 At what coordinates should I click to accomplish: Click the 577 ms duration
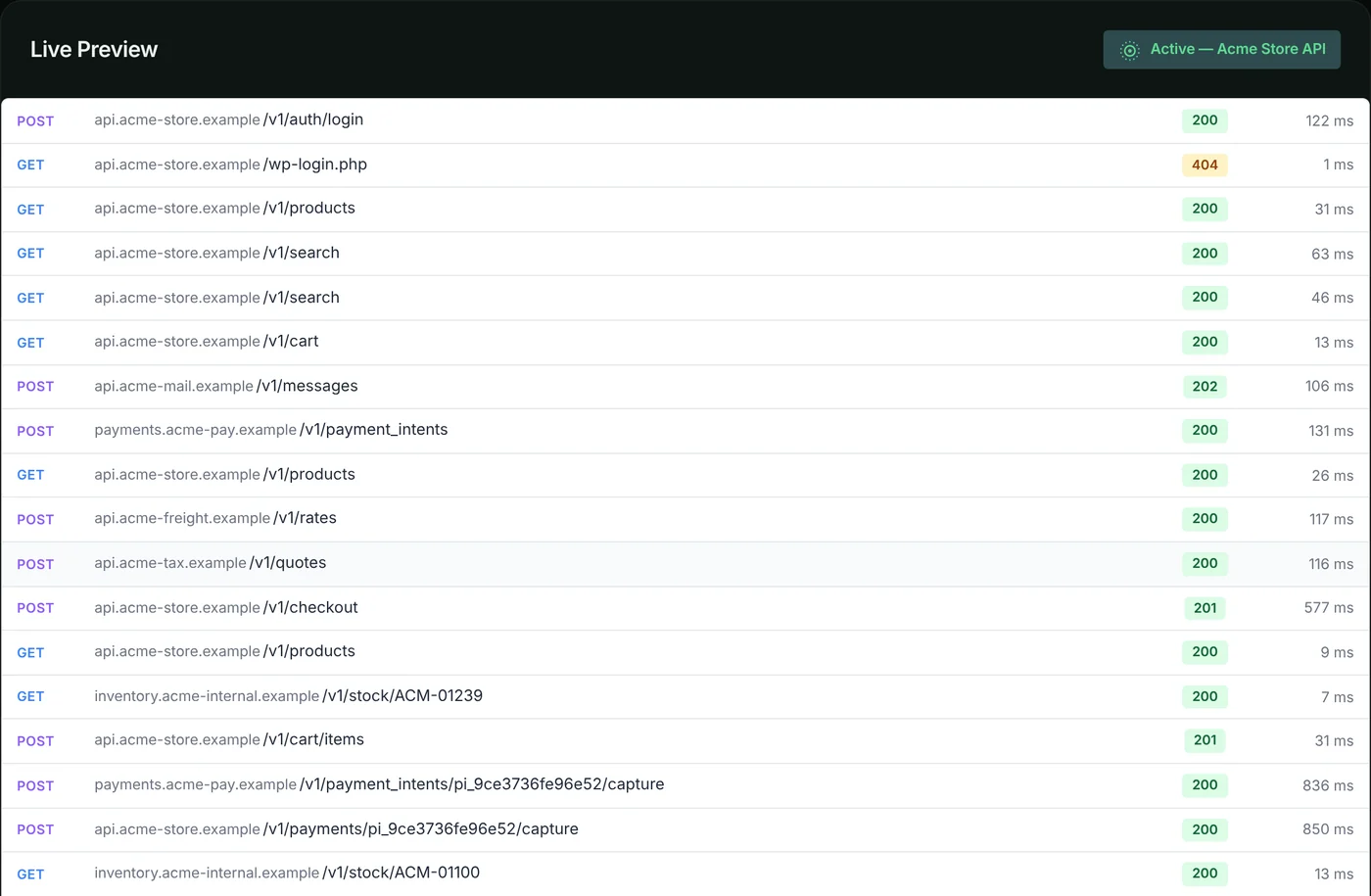1329,608
